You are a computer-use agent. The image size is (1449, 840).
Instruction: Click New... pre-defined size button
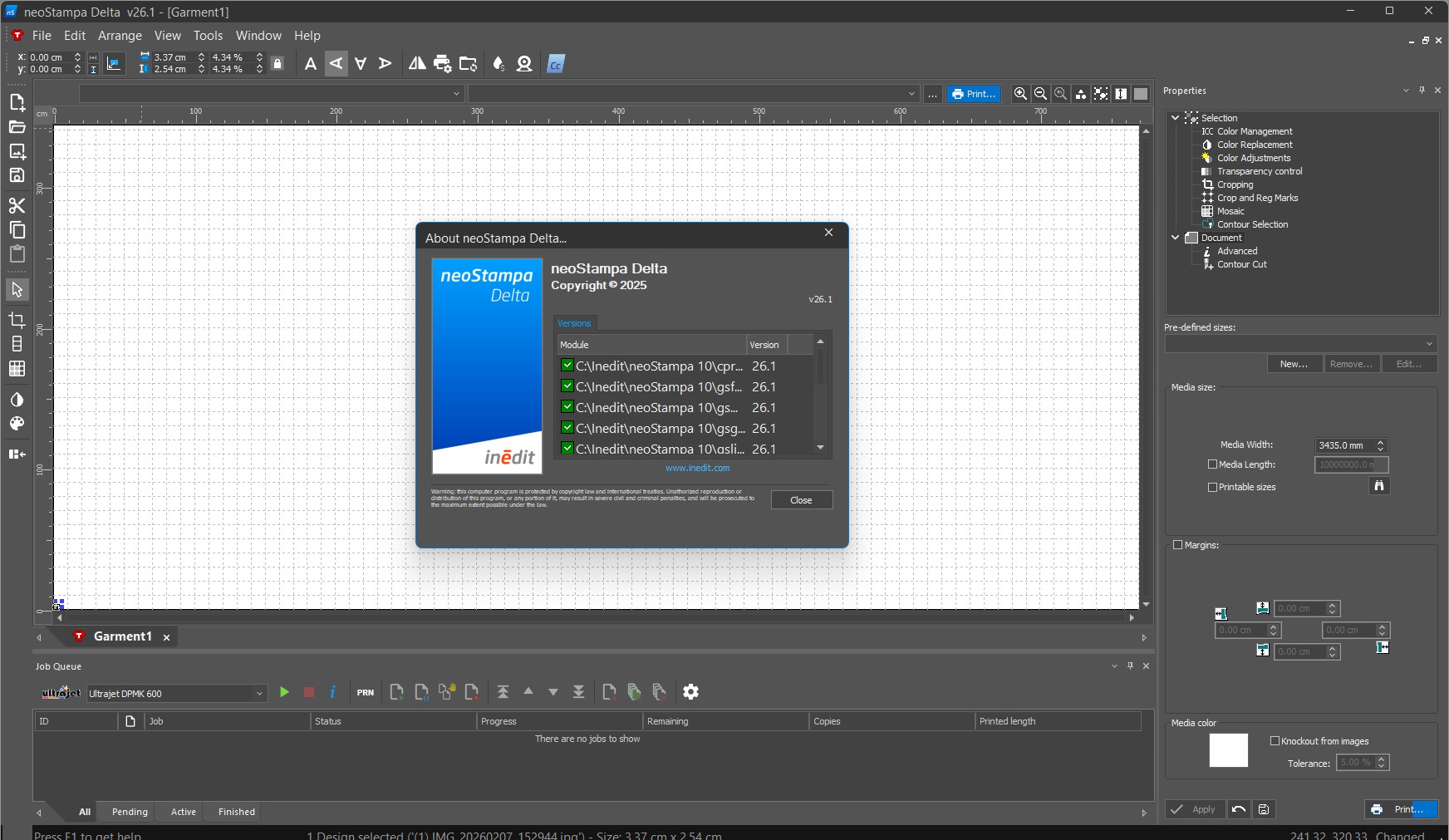(x=1294, y=364)
